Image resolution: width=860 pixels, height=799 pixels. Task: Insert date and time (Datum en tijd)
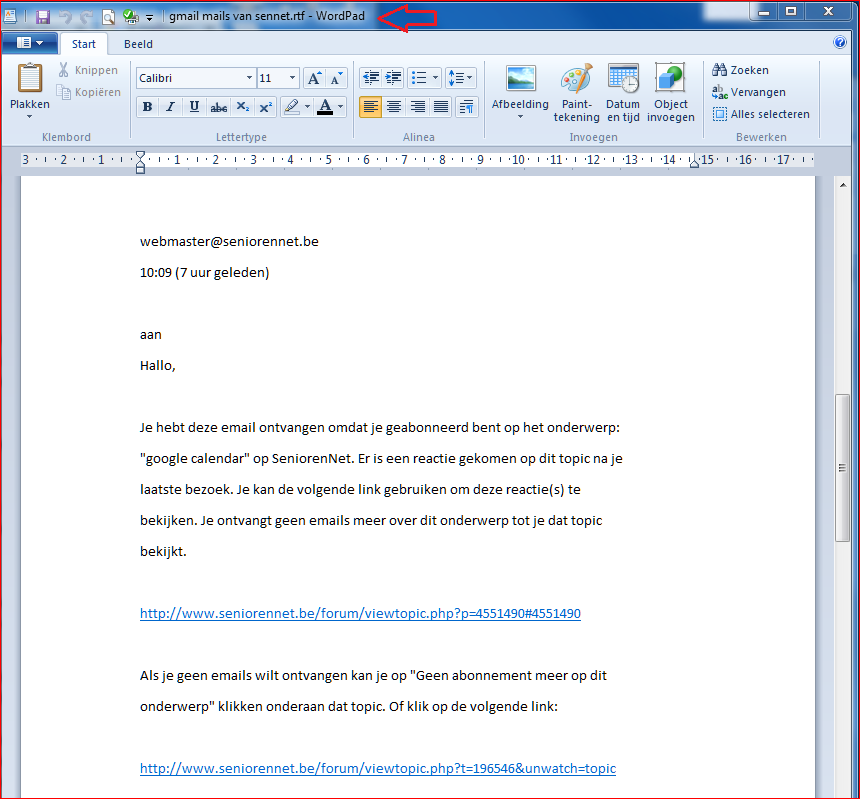[623, 93]
